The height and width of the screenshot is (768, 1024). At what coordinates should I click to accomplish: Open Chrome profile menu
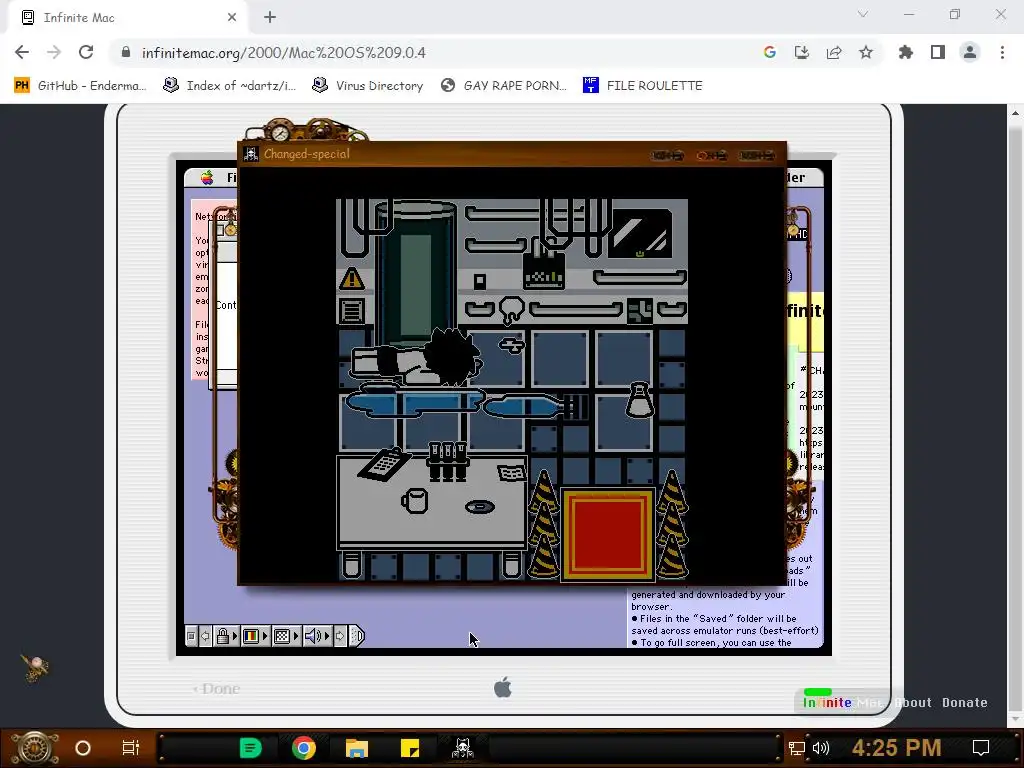pos(970,52)
